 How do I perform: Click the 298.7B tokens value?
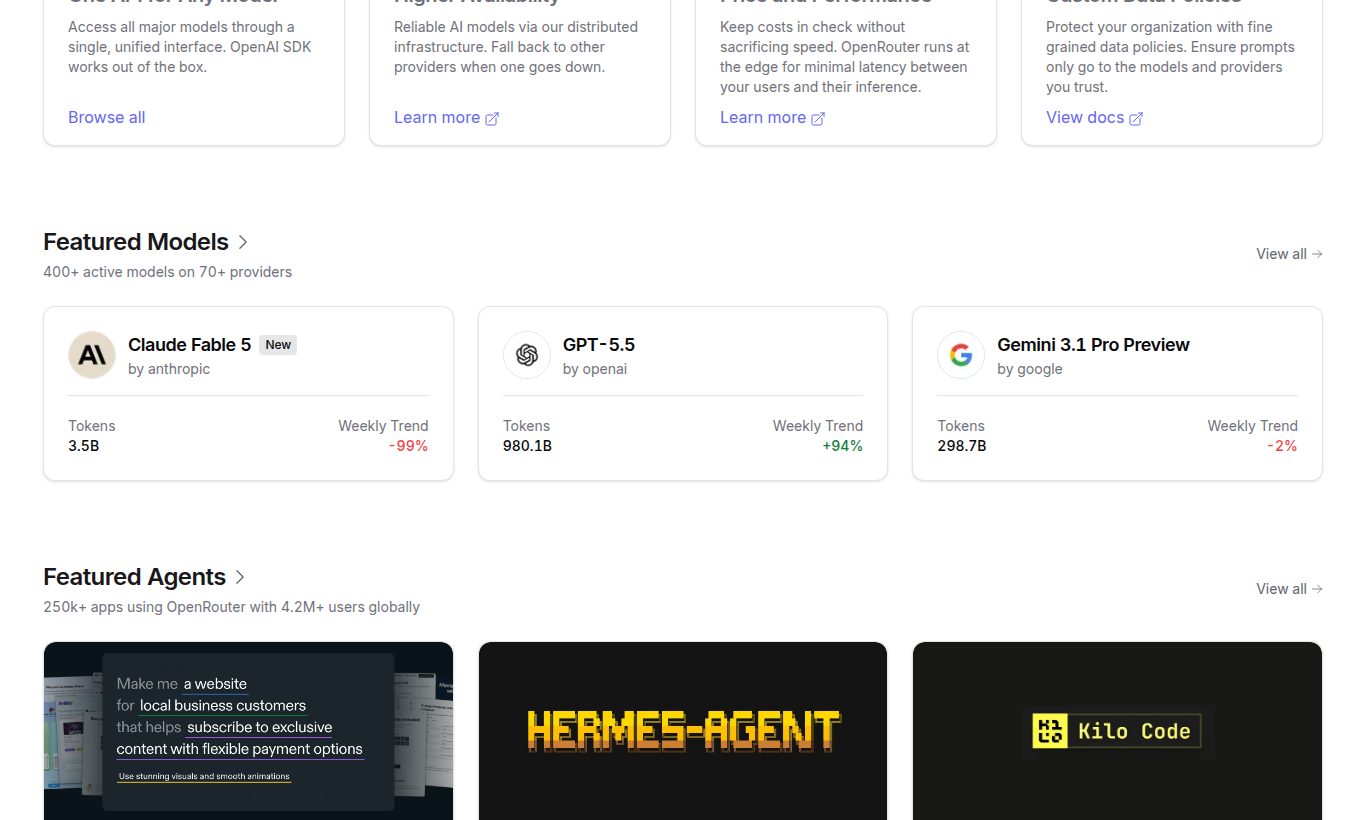point(962,446)
